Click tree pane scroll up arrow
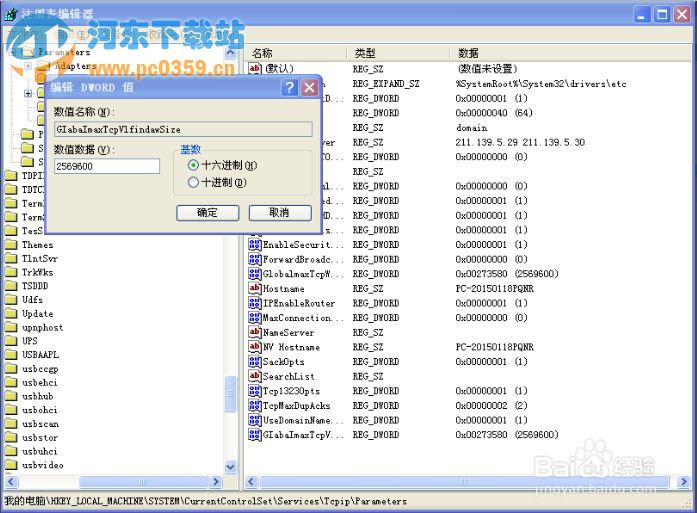 (230, 53)
